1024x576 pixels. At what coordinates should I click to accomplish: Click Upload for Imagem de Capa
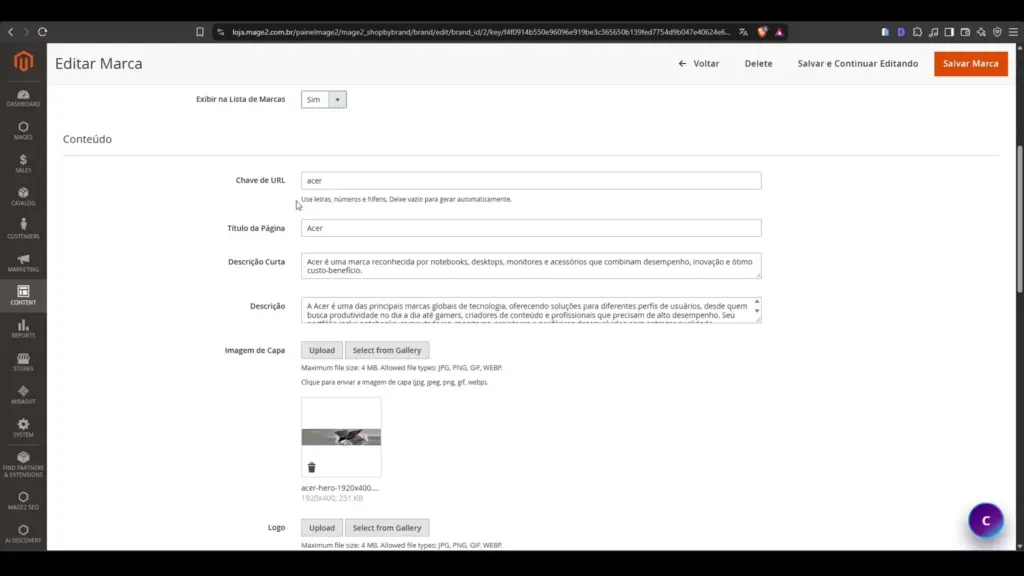pos(321,350)
